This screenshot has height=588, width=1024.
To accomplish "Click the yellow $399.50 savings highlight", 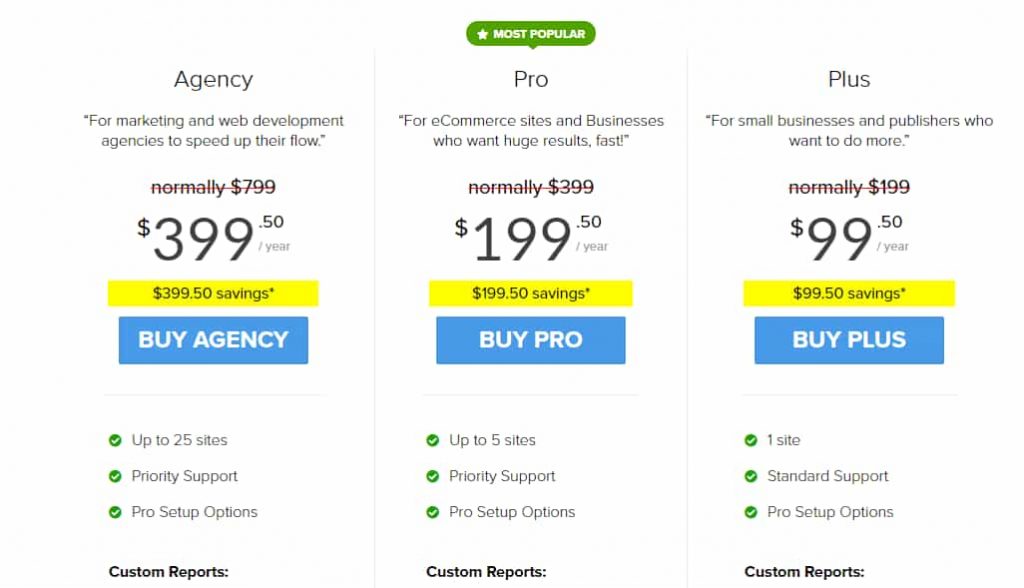I will tap(213, 293).
